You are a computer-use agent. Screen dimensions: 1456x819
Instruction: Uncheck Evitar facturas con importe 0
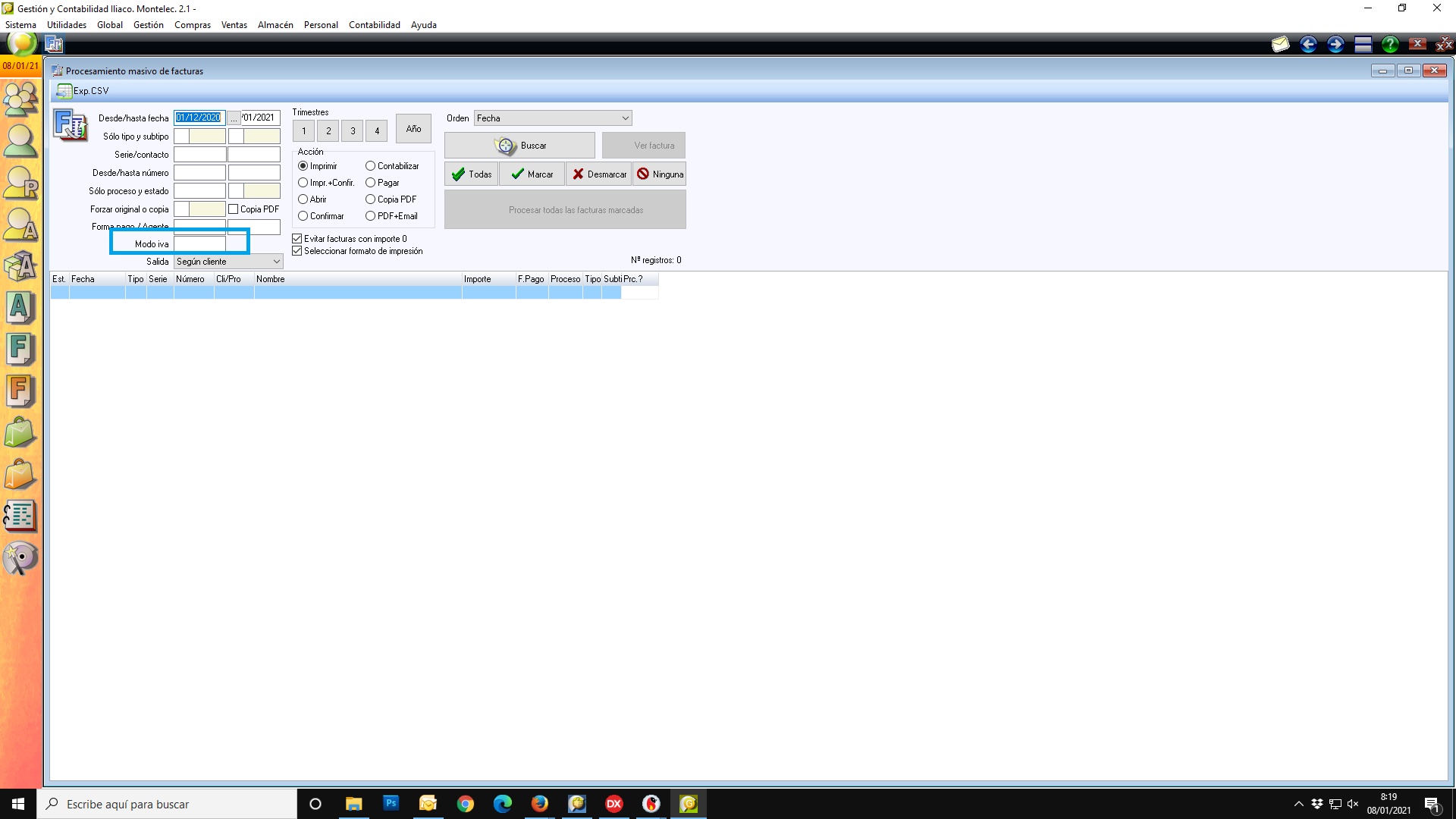(297, 239)
